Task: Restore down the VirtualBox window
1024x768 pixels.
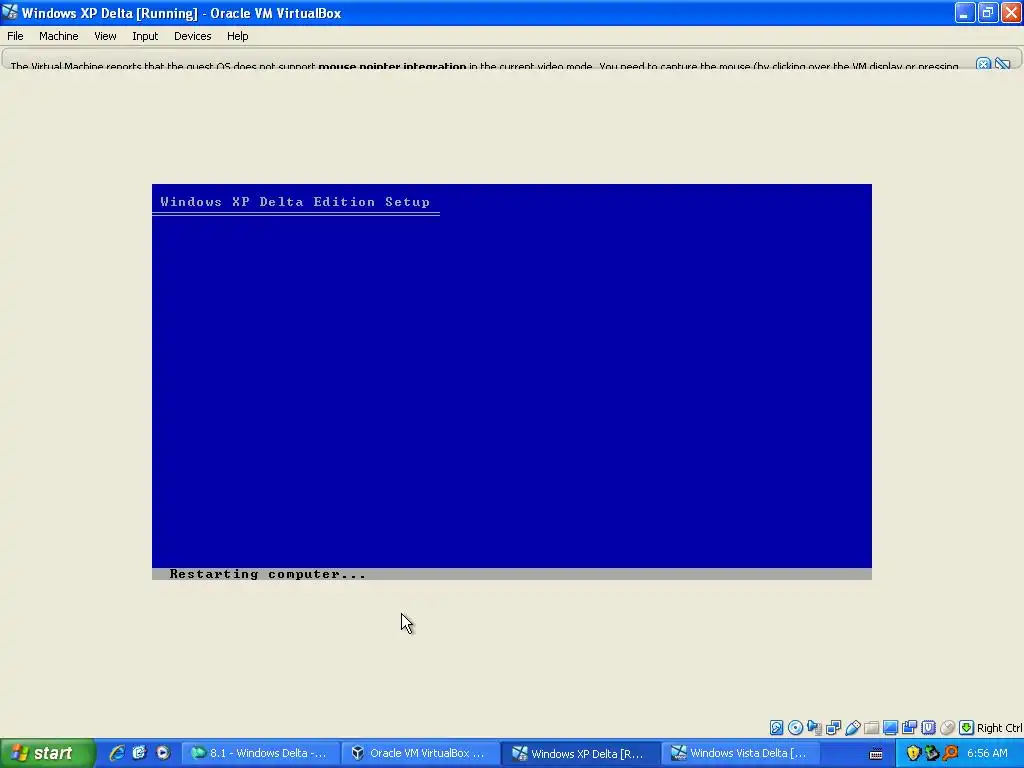Action: (987, 12)
